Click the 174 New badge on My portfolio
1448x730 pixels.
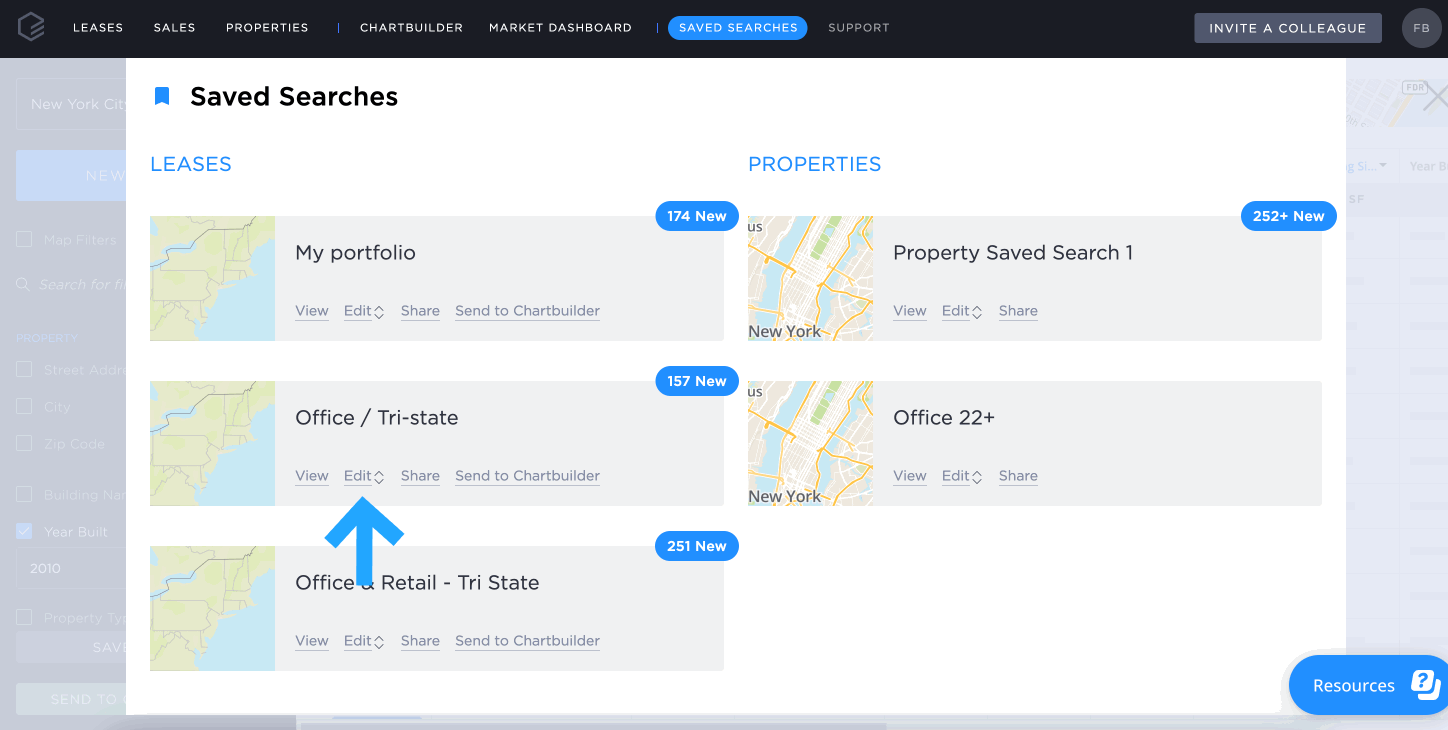pyautogui.click(x=697, y=216)
